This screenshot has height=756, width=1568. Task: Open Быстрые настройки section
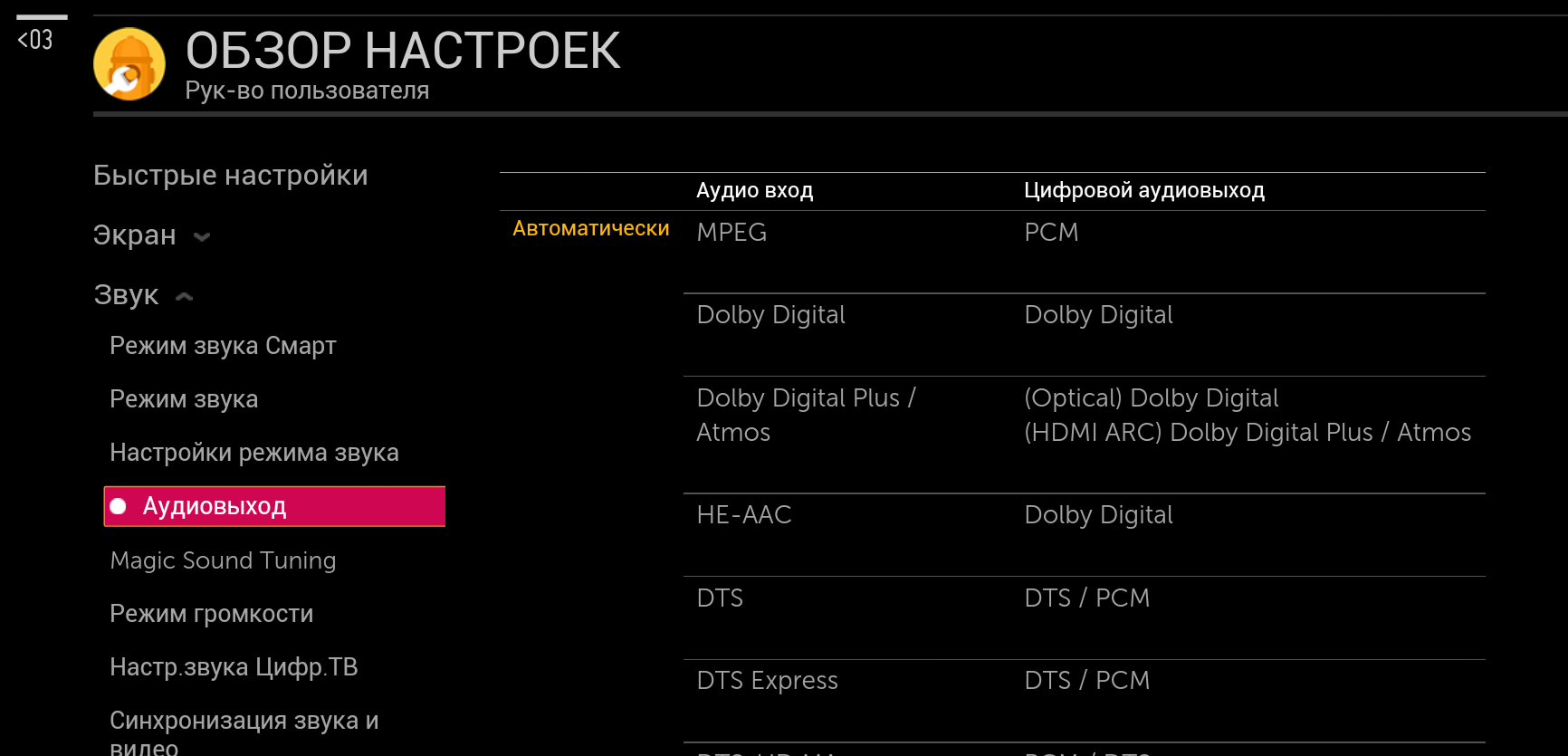point(230,175)
